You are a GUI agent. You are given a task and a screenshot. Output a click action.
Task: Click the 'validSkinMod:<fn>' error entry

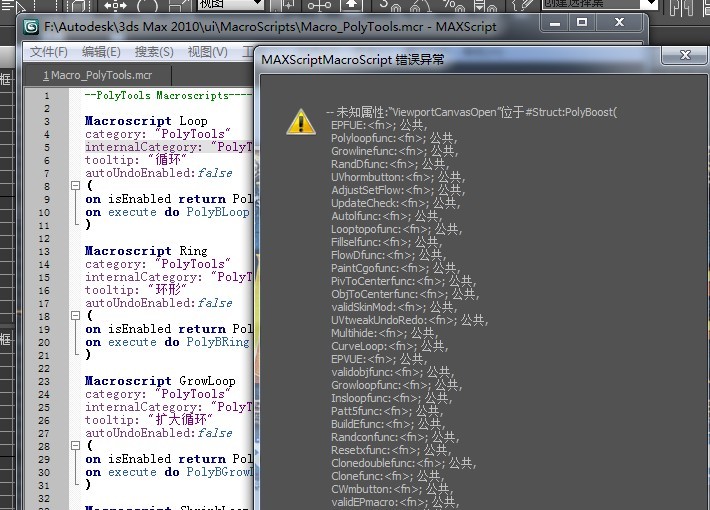393,307
